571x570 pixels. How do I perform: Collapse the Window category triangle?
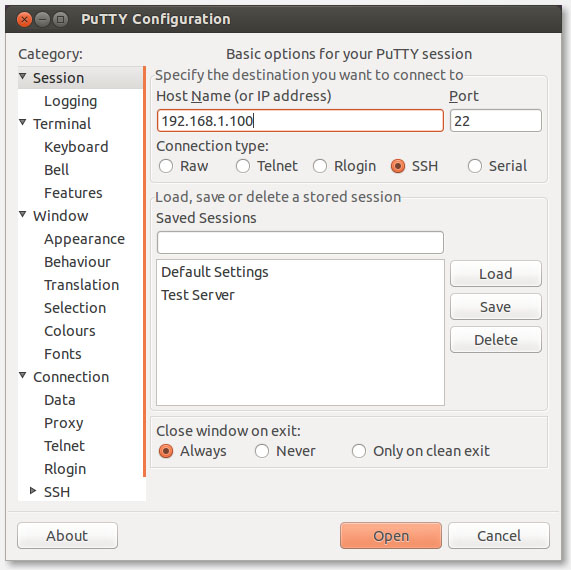pos(23,215)
